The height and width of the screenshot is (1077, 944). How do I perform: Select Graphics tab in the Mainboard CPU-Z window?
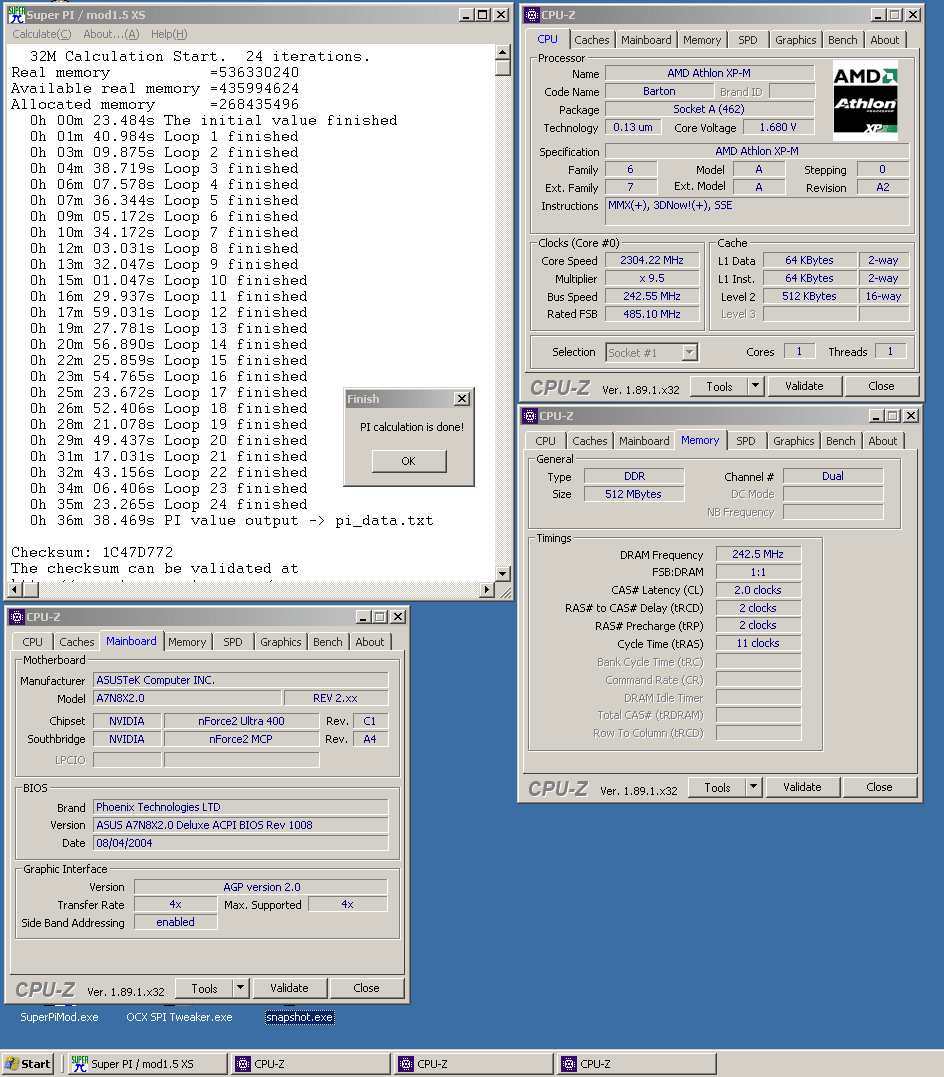click(x=280, y=642)
